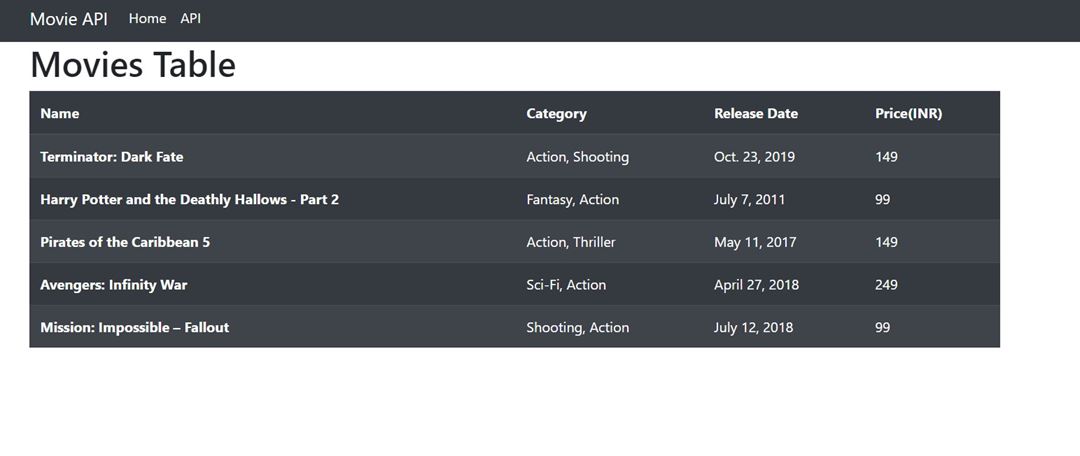Click the Release Date column header
1080x456 pixels.
click(756, 114)
